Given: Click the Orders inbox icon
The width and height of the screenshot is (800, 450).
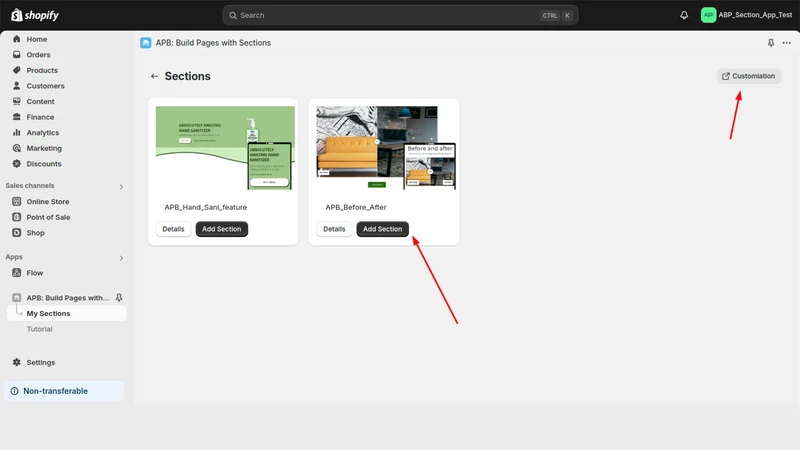Looking at the screenshot, I should (16, 55).
